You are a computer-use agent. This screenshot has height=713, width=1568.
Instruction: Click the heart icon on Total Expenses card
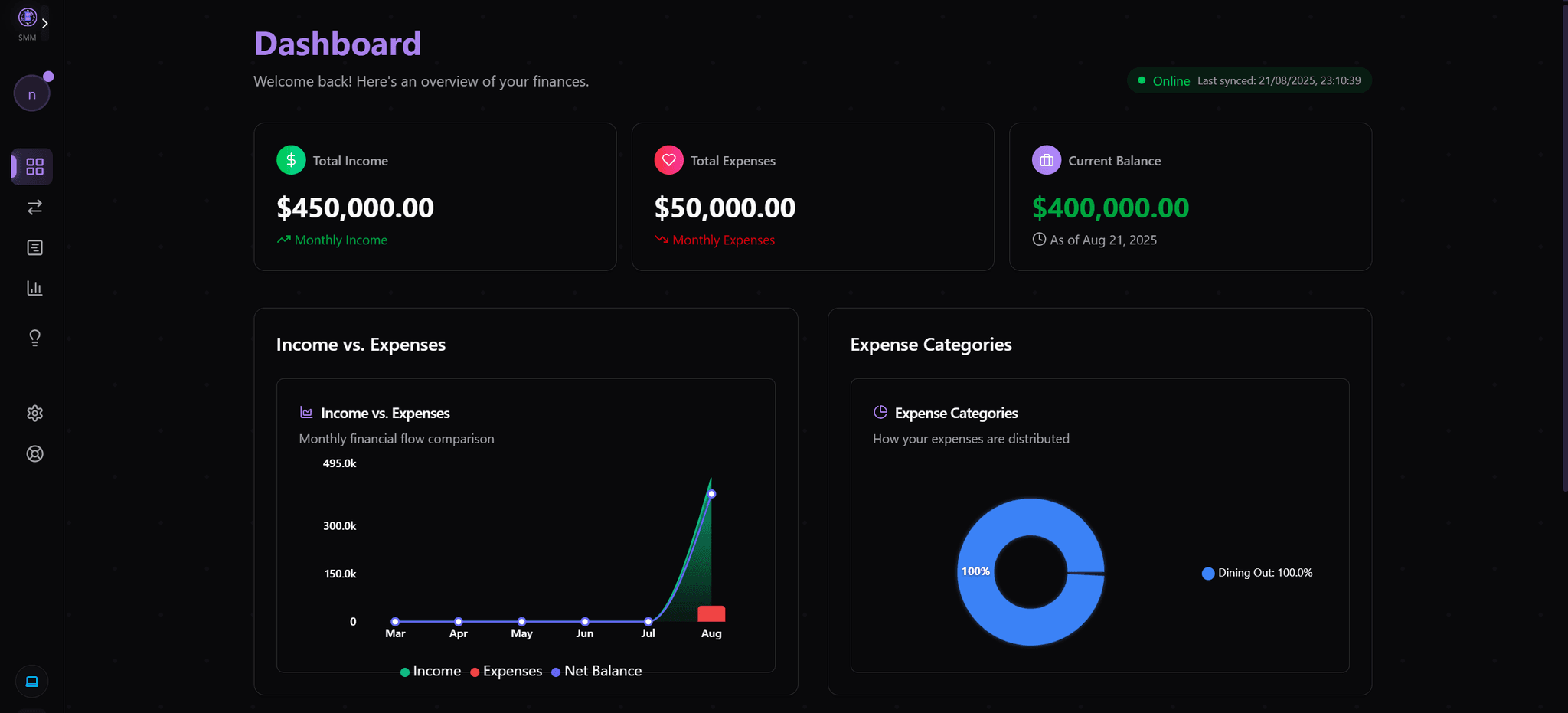(669, 160)
